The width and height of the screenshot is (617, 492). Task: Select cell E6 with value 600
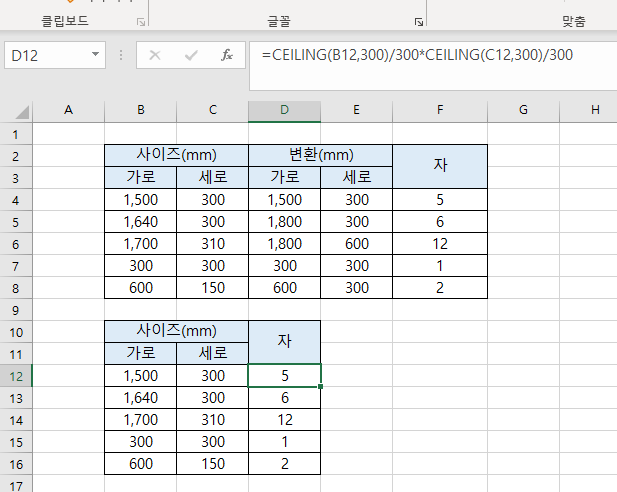pyautogui.click(x=357, y=244)
